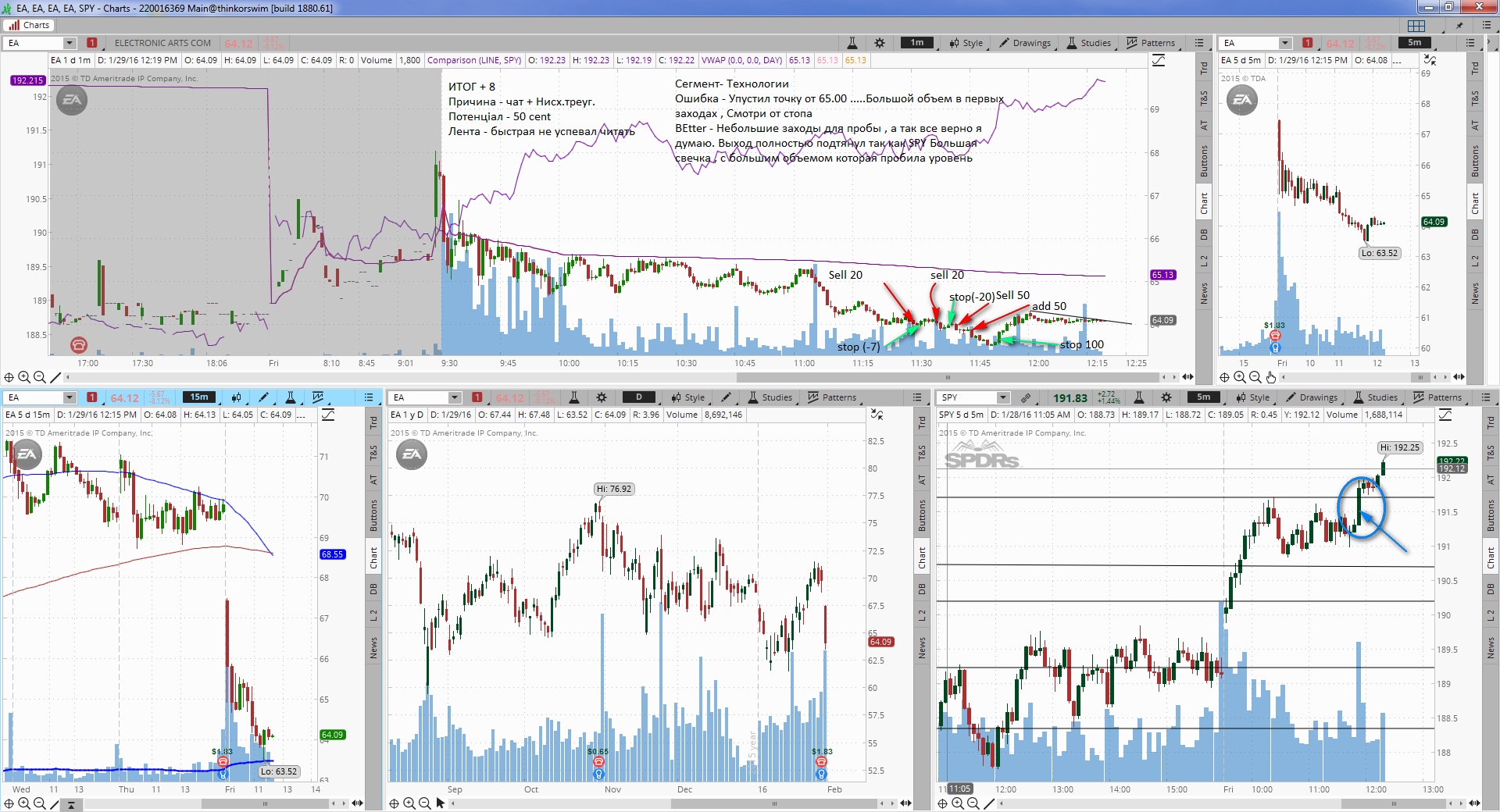
Task: Open DB side tab of top EA 1m chart
Action: click(x=1204, y=234)
